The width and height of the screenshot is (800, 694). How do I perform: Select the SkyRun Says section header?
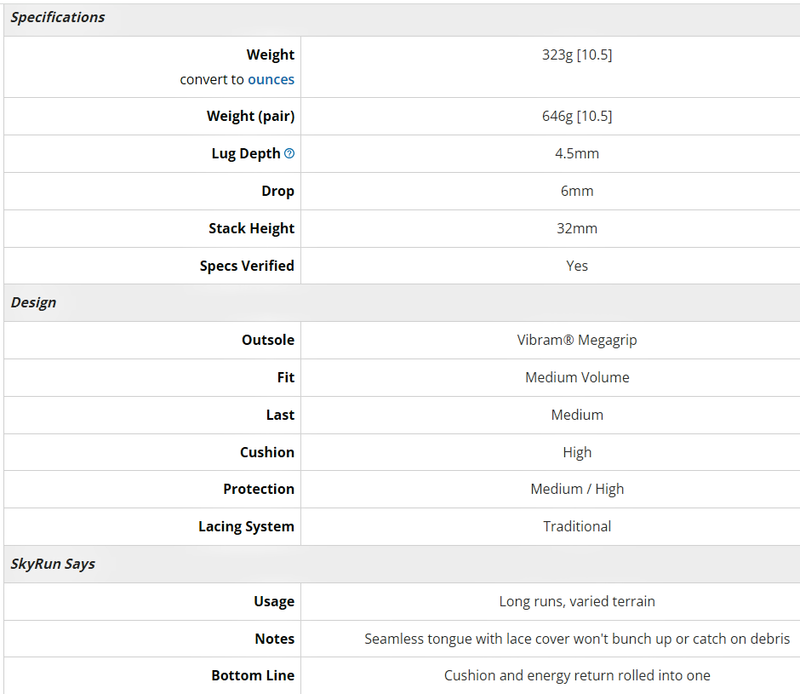click(53, 564)
